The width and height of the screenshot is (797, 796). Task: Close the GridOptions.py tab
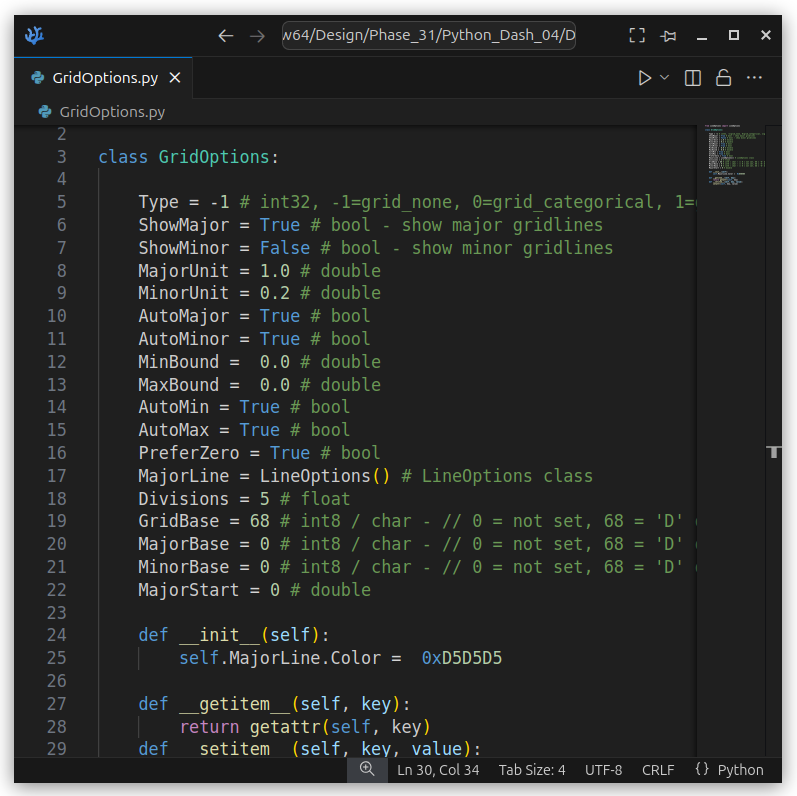pyautogui.click(x=175, y=78)
